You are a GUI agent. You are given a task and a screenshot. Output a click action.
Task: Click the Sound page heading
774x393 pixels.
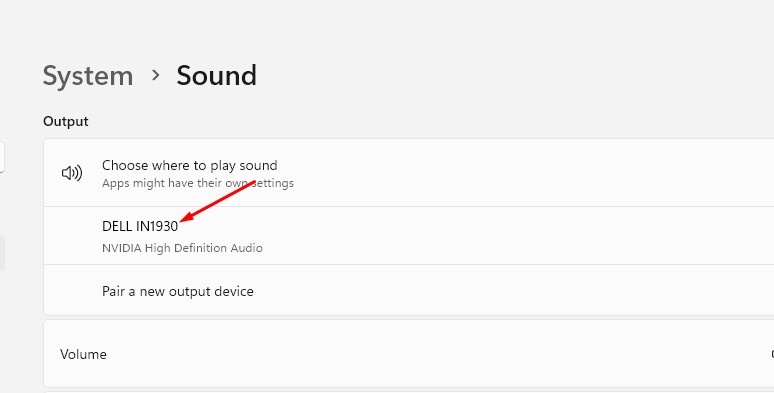coord(216,76)
